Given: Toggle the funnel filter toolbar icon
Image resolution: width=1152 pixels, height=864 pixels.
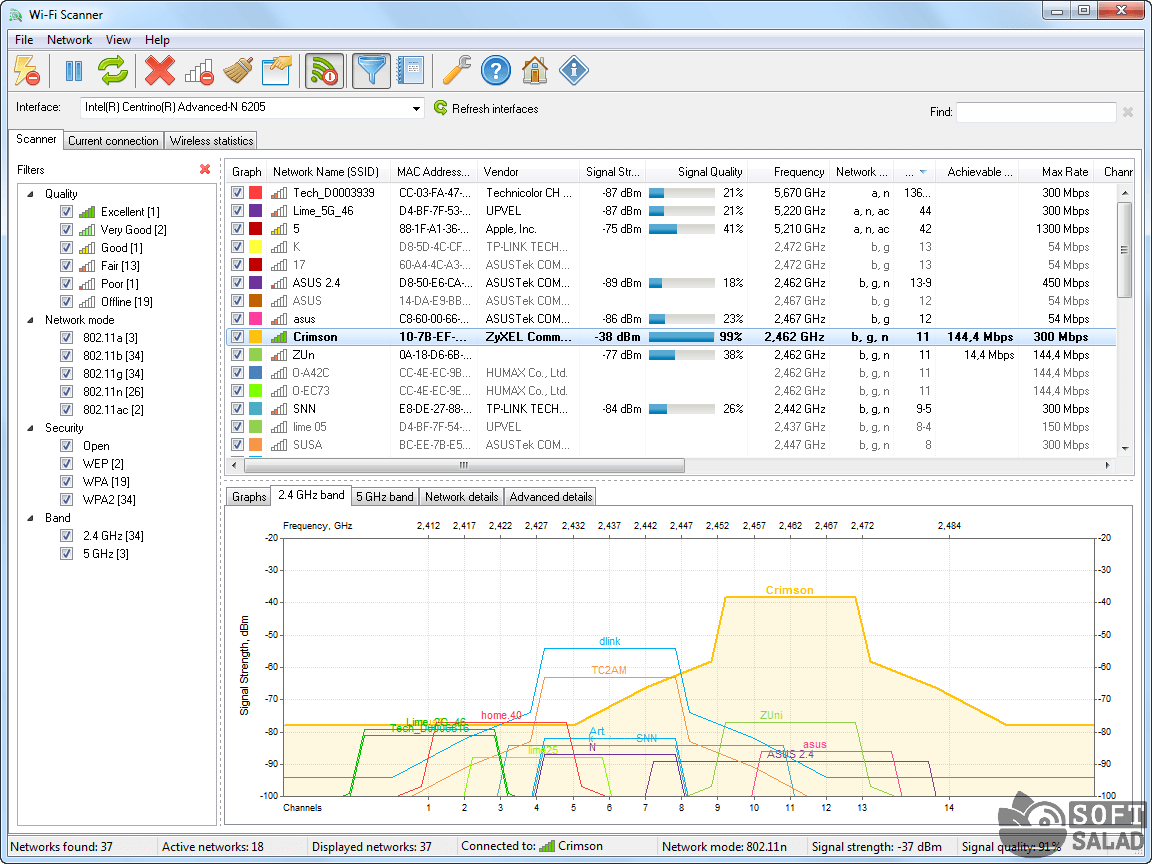Looking at the screenshot, I should tap(371, 71).
